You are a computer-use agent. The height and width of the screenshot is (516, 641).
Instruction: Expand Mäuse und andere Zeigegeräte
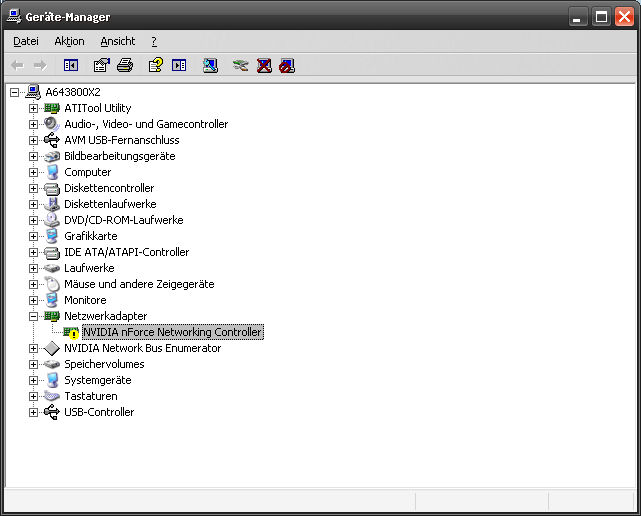click(34, 284)
